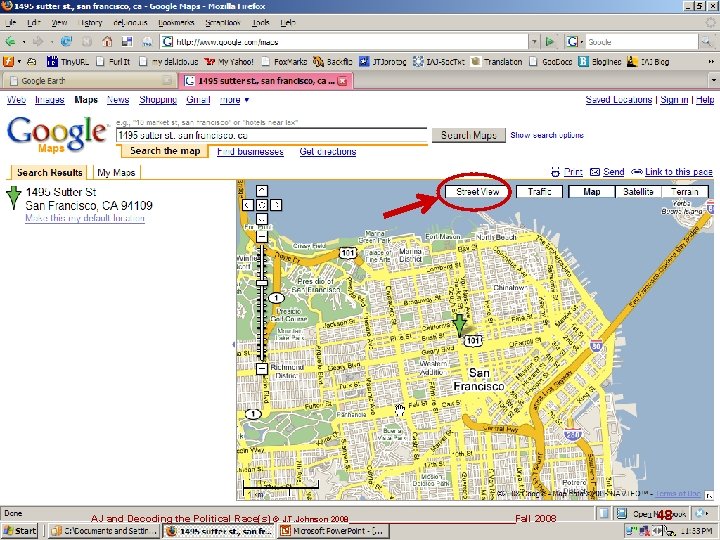Click Link to this page
The height and width of the screenshot is (540, 720).
pos(679,172)
